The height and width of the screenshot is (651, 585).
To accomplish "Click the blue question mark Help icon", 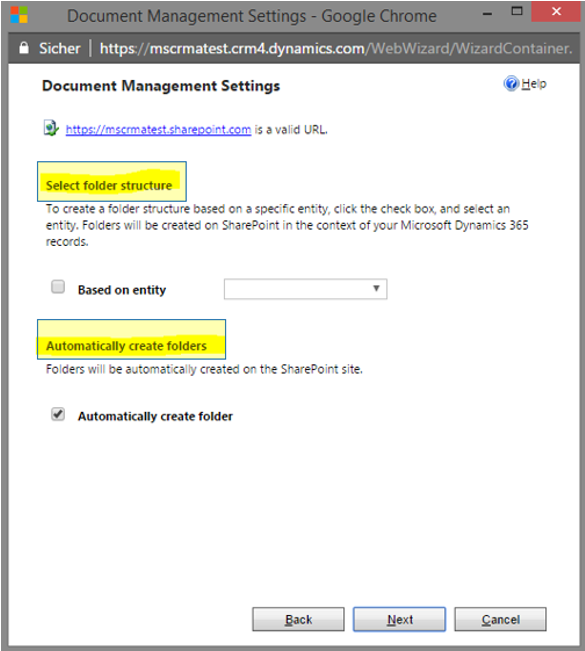I will coord(511,83).
